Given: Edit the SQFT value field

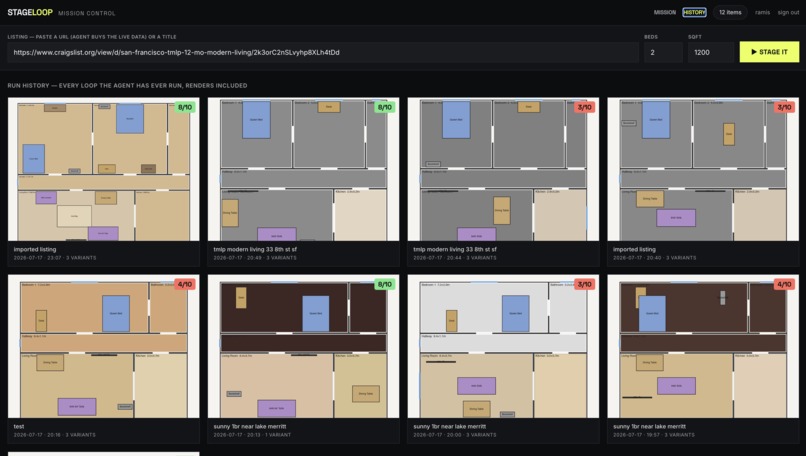Looking at the screenshot, I should coord(711,52).
